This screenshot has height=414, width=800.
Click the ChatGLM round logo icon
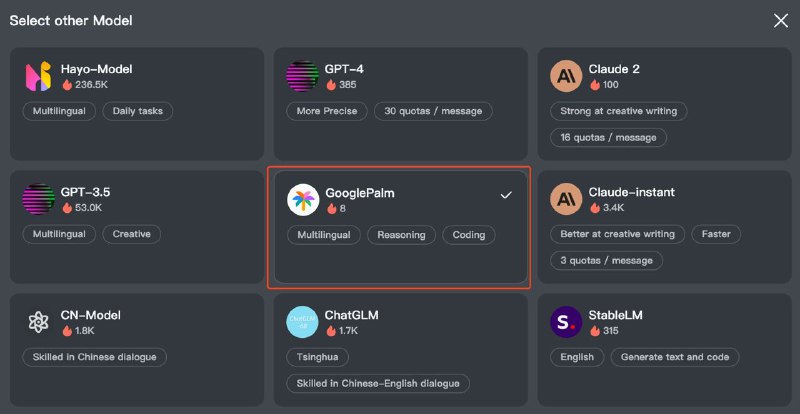click(303, 322)
